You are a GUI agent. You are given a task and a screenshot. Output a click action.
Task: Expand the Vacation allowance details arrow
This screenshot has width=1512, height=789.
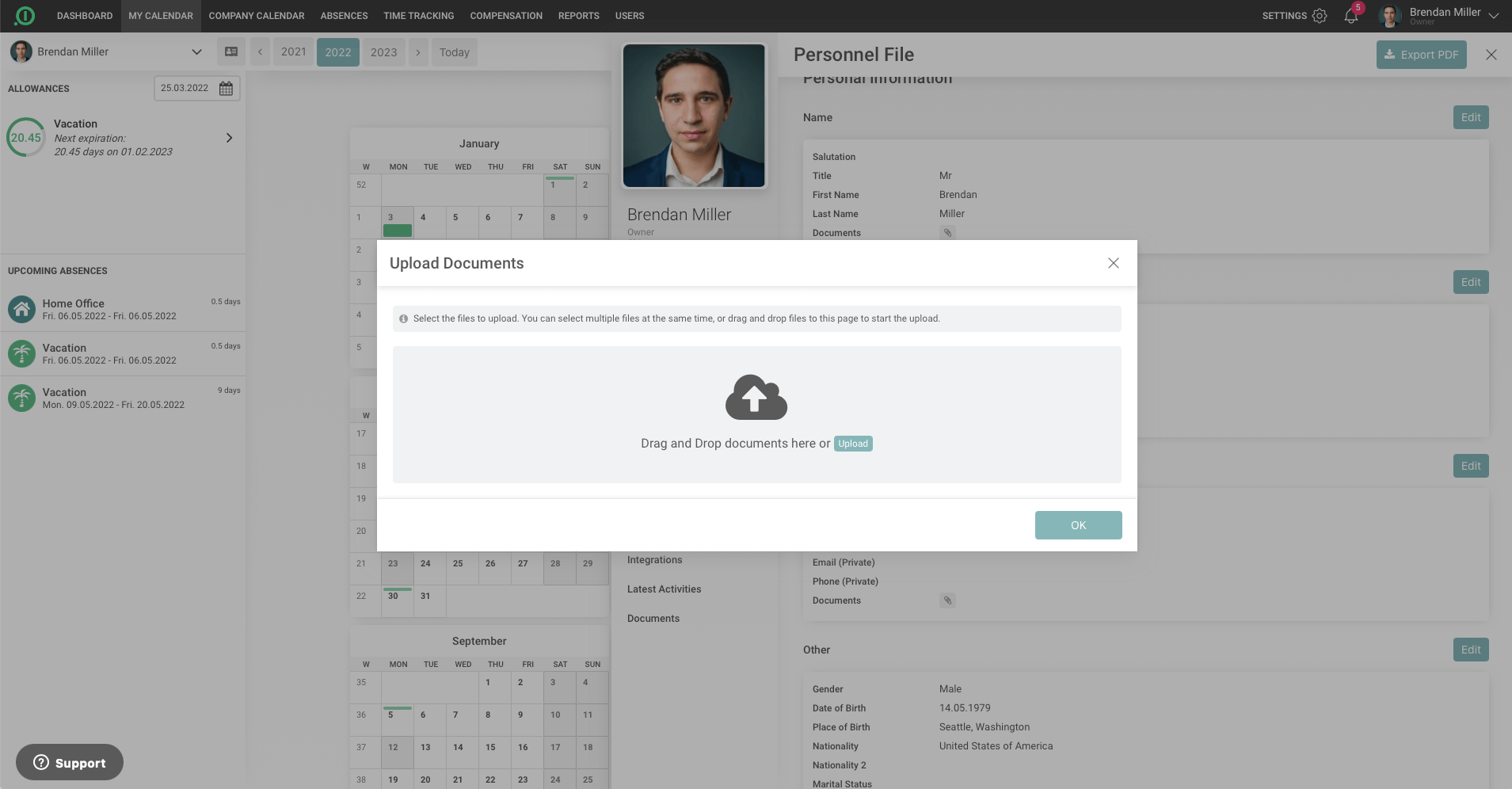pos(229,138)
